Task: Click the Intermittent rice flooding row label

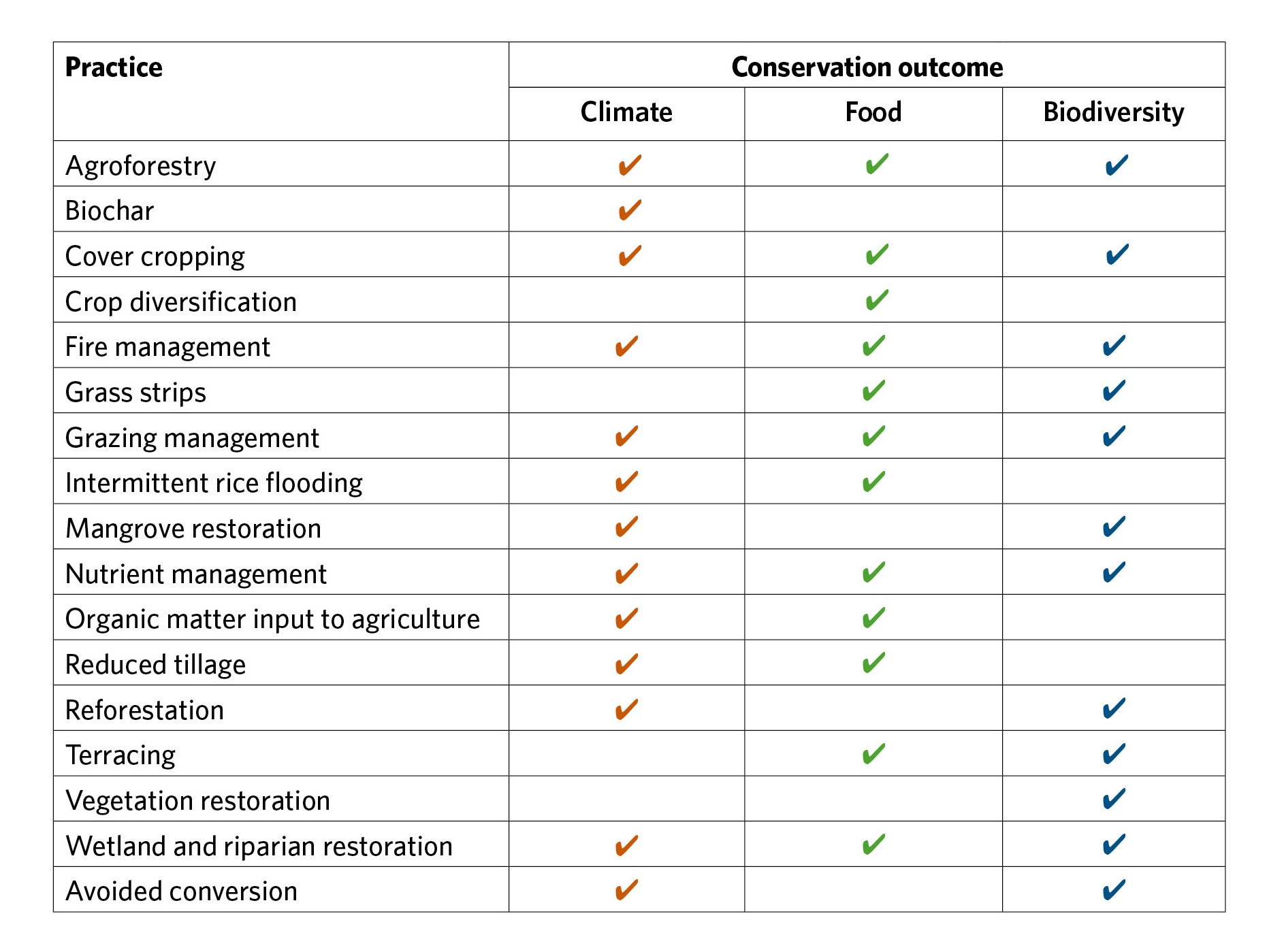Action: 214,483
